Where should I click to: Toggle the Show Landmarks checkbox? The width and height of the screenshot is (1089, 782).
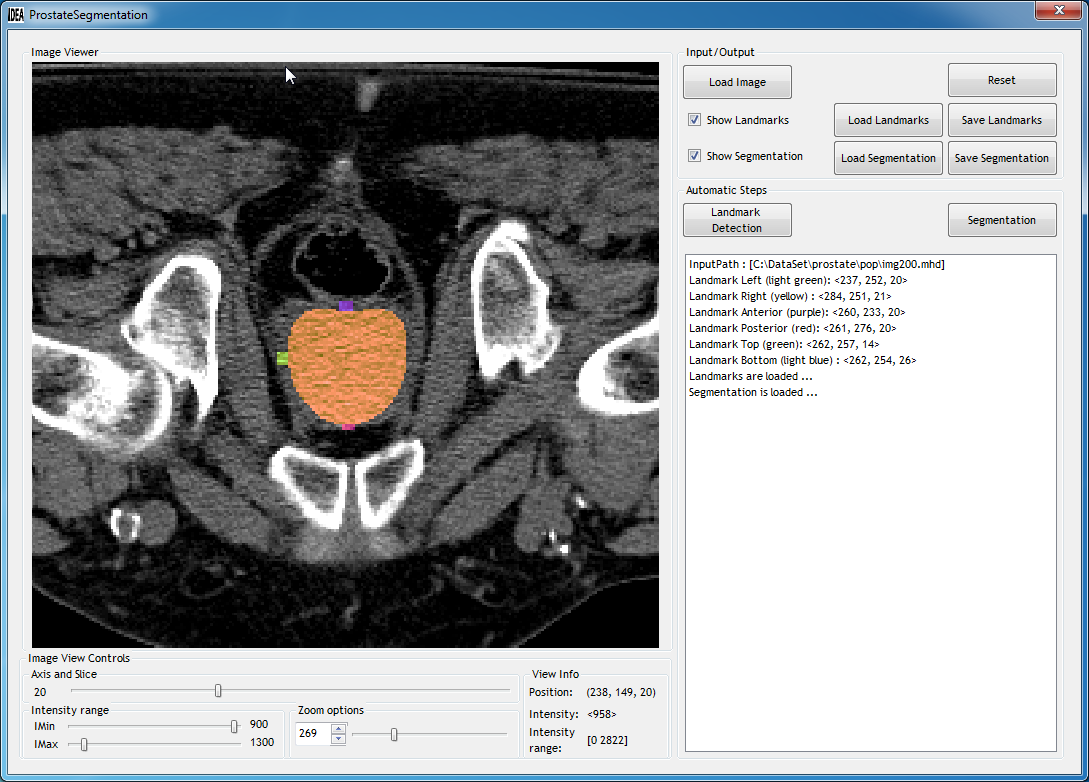click(694, 119)
